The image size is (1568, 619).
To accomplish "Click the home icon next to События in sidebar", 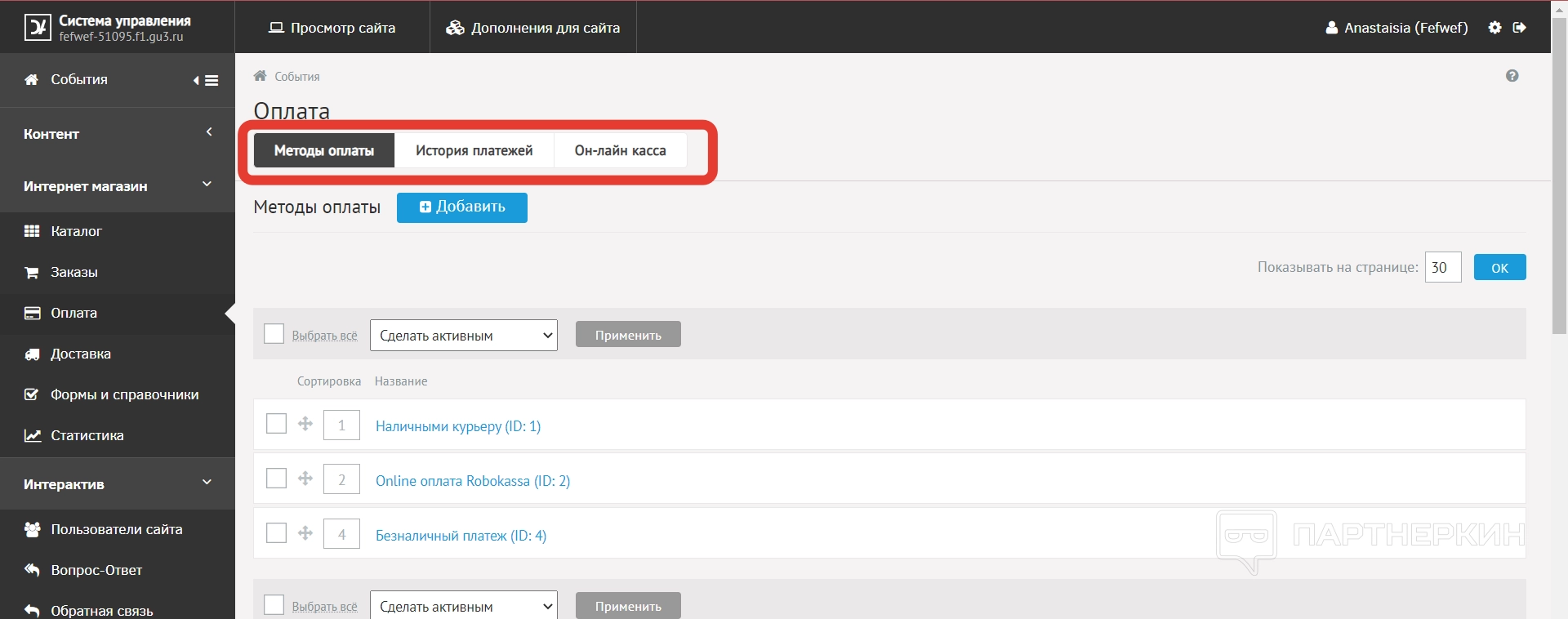I will pyautogui.click(x=32, y=80).
